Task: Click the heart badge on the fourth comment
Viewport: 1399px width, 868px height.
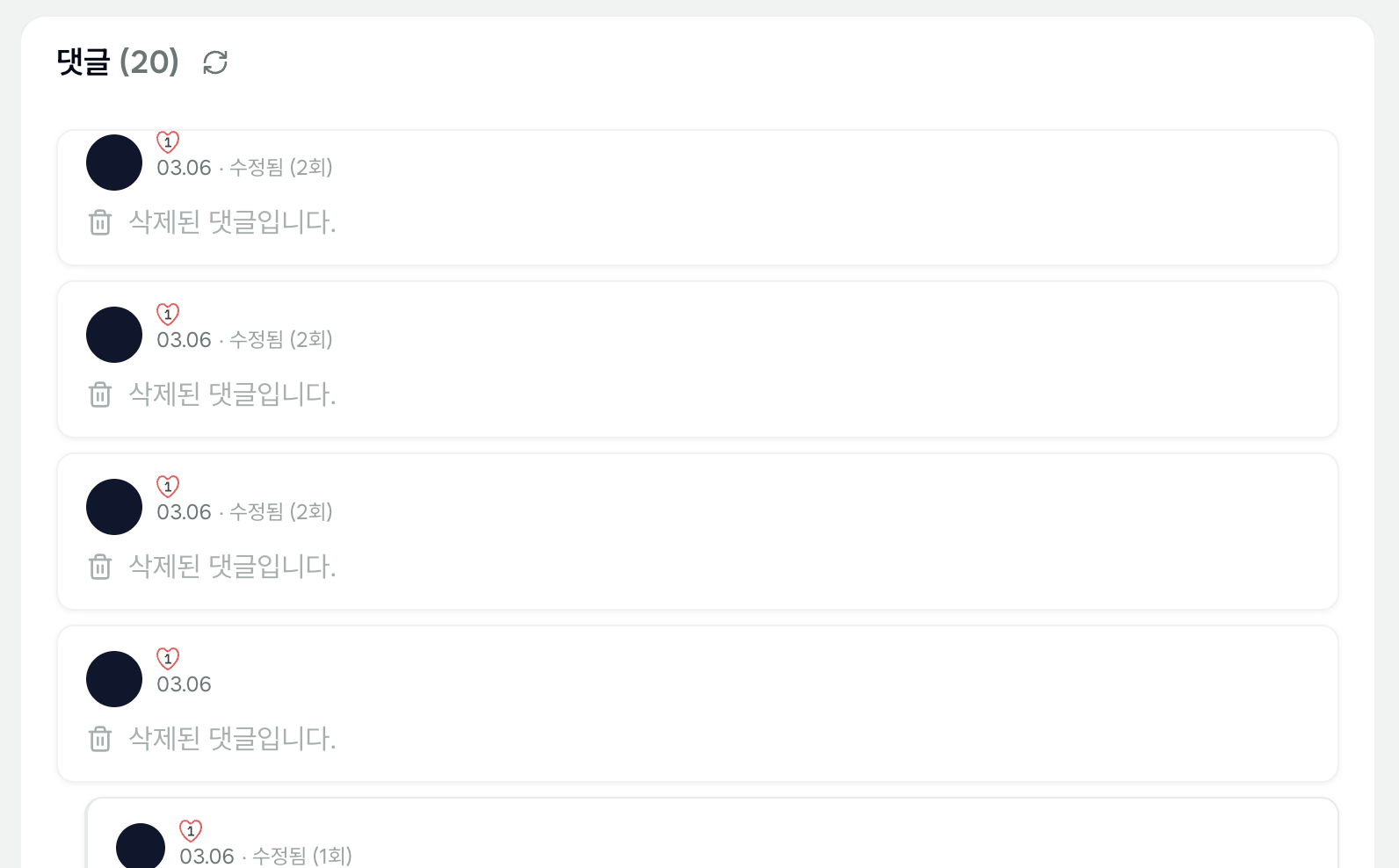Action: click(168, 658)
